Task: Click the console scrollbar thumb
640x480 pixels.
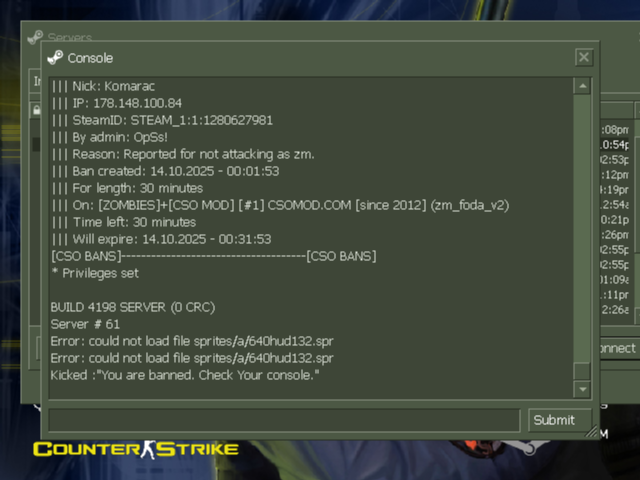Action: click(x=582, y=371)
